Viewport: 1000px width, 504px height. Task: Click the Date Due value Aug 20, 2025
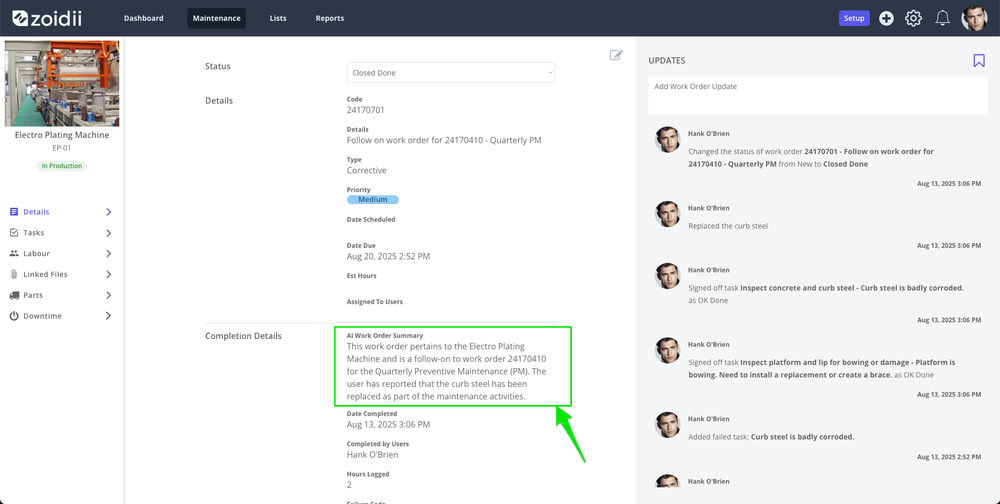pyautogui.click(x=388, y=256)
